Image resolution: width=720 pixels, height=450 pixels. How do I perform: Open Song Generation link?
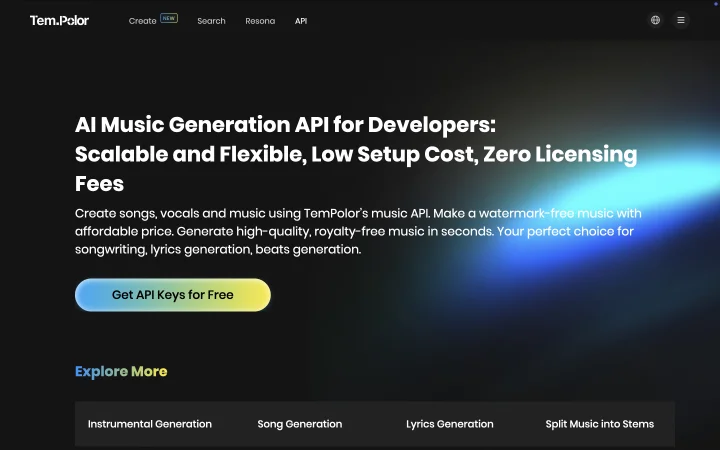(x=299, y=424)
